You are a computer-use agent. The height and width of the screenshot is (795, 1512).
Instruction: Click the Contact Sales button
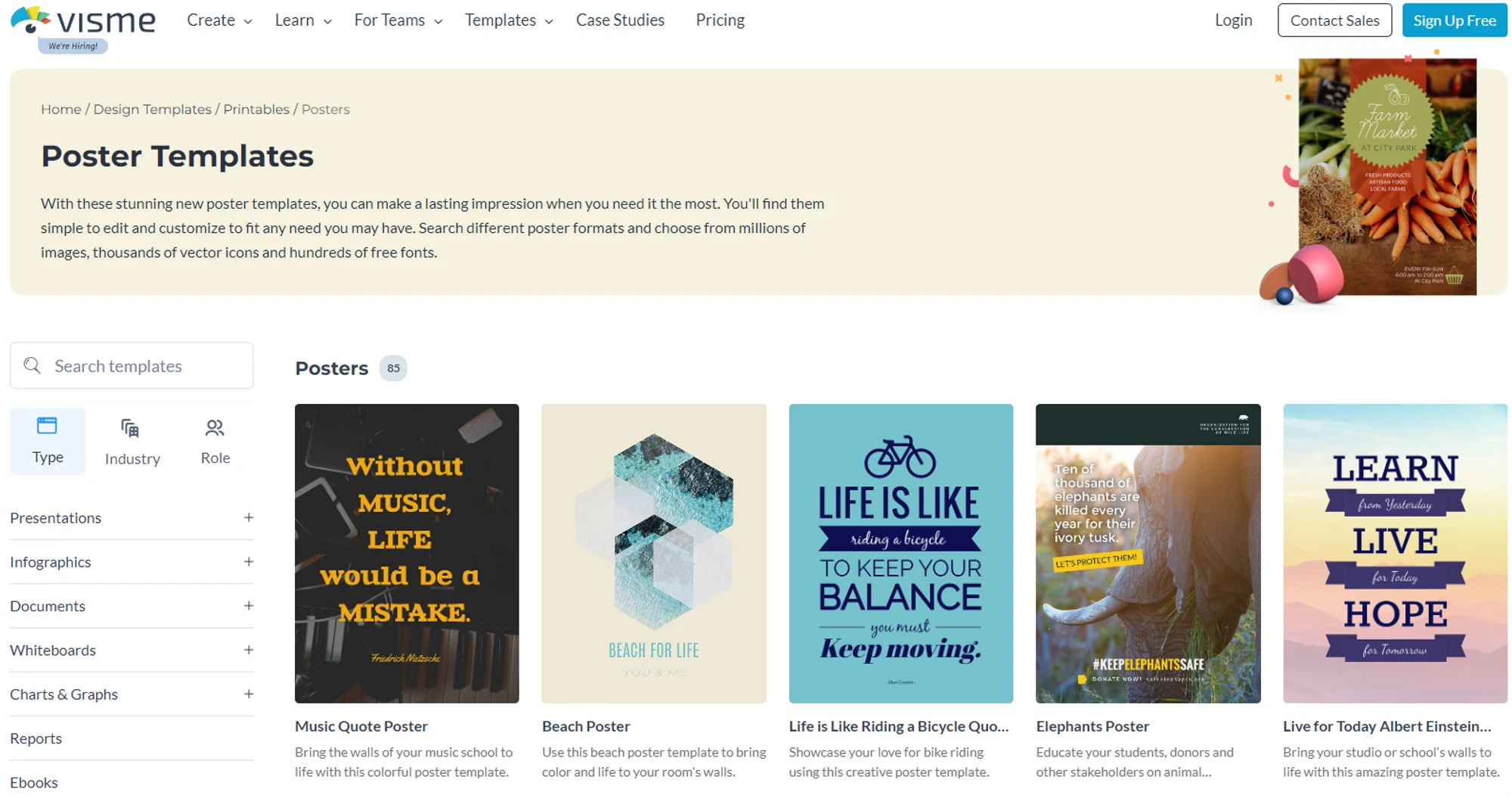(1334, 20)
